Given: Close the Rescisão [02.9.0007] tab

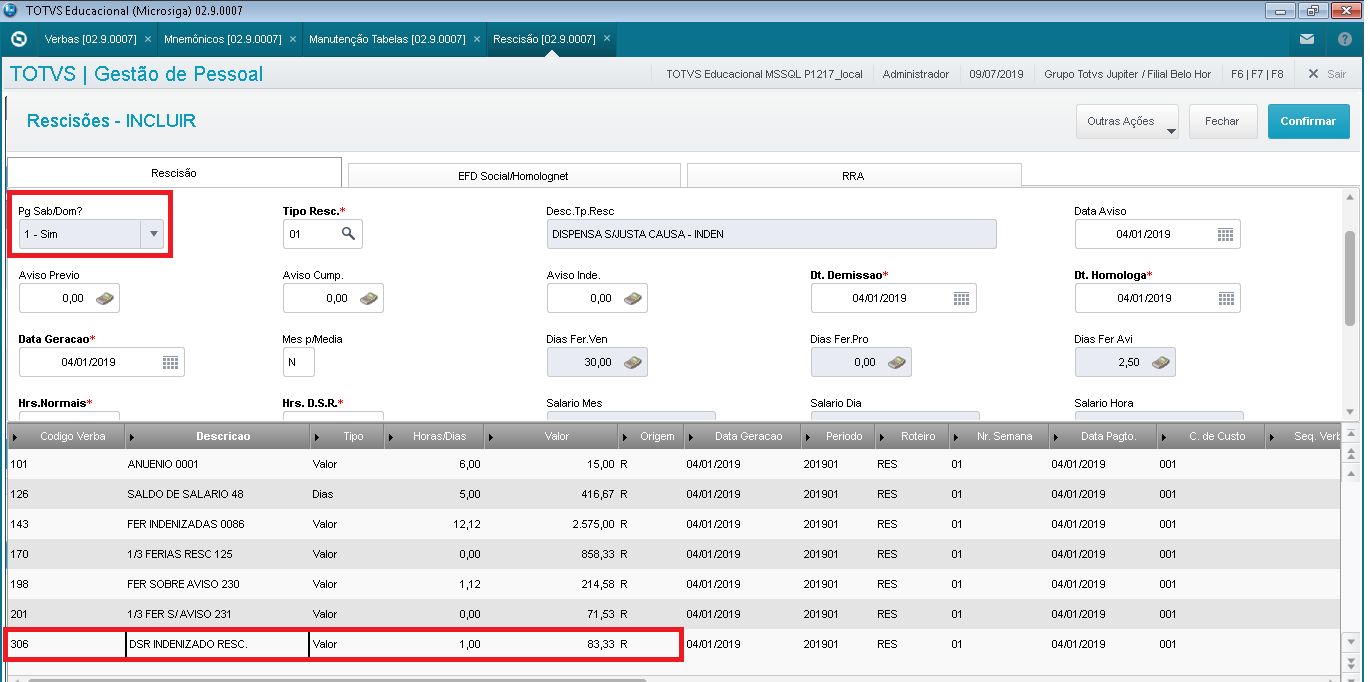Looking at the screenshot, I should 606,39.
